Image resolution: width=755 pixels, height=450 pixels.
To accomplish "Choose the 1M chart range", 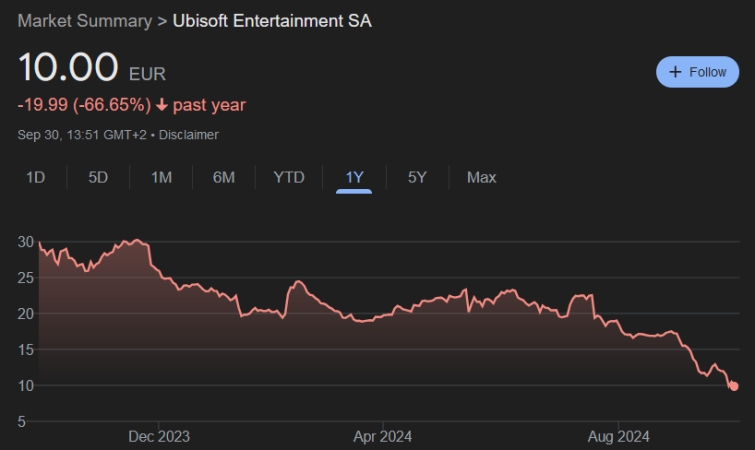I will tap(161, 178).
